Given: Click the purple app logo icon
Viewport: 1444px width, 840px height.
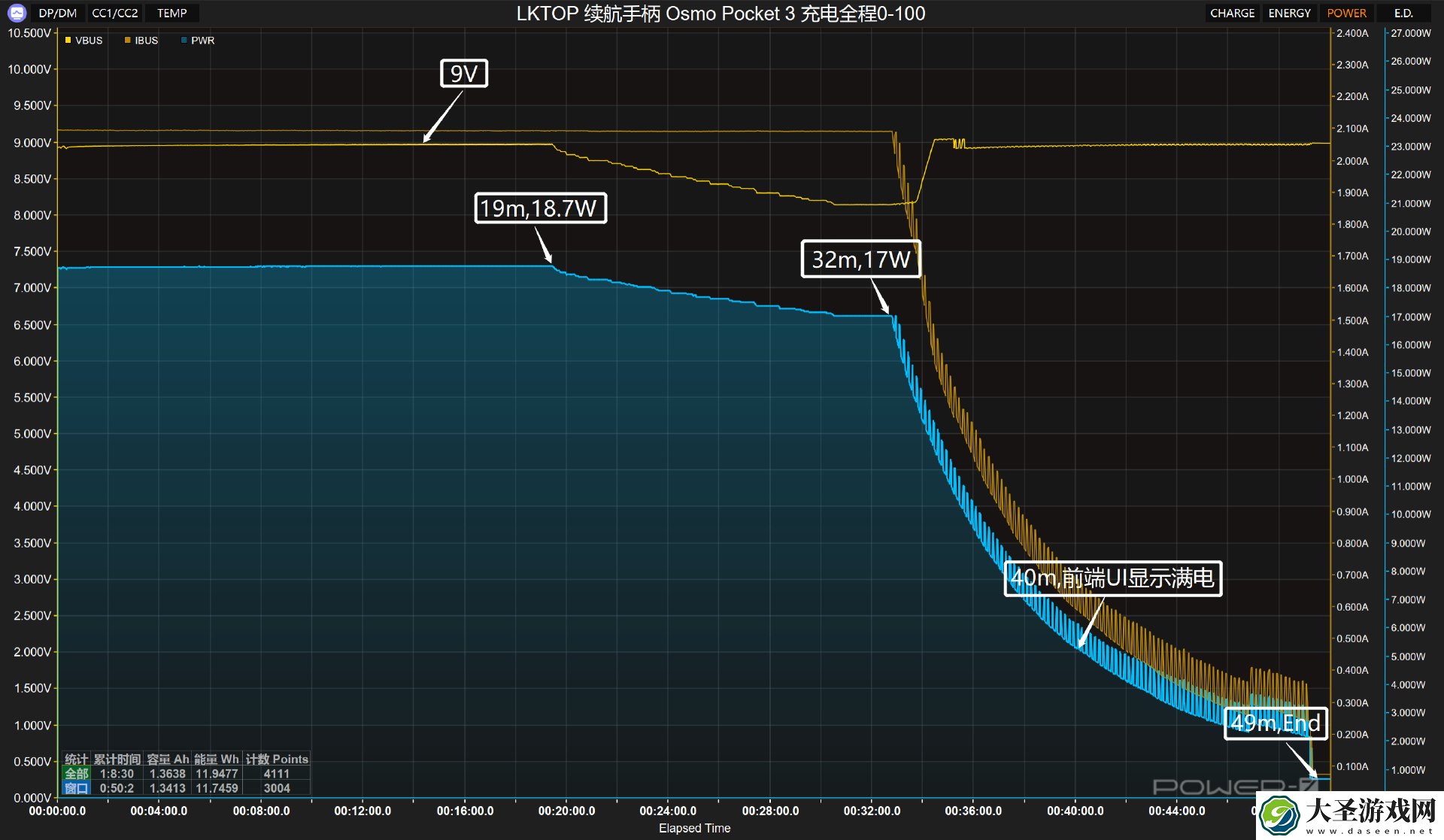Looking at the screenshot, I should [17, 13].
